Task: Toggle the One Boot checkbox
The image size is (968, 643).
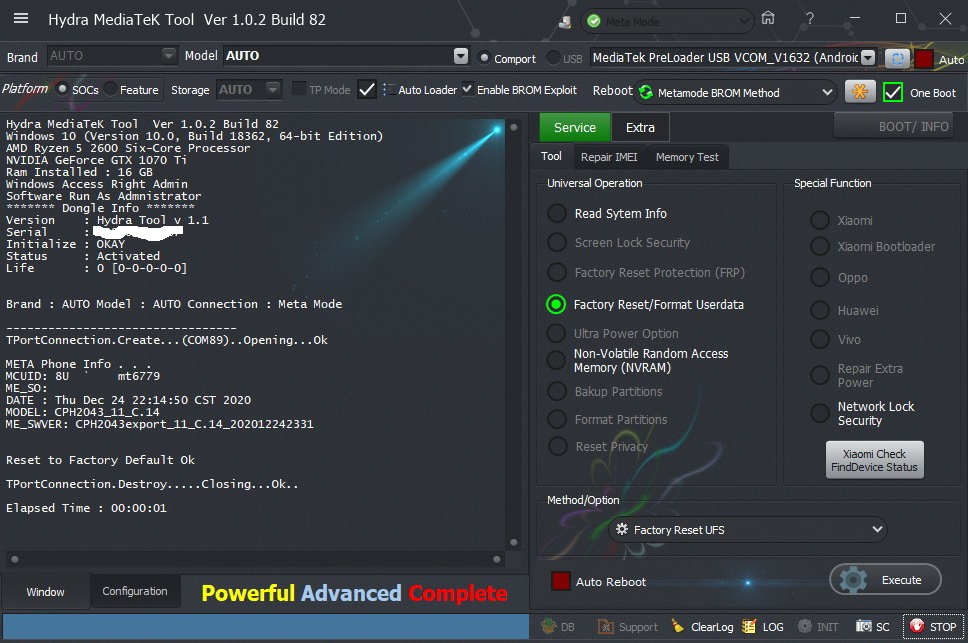Action: [893, 93]
